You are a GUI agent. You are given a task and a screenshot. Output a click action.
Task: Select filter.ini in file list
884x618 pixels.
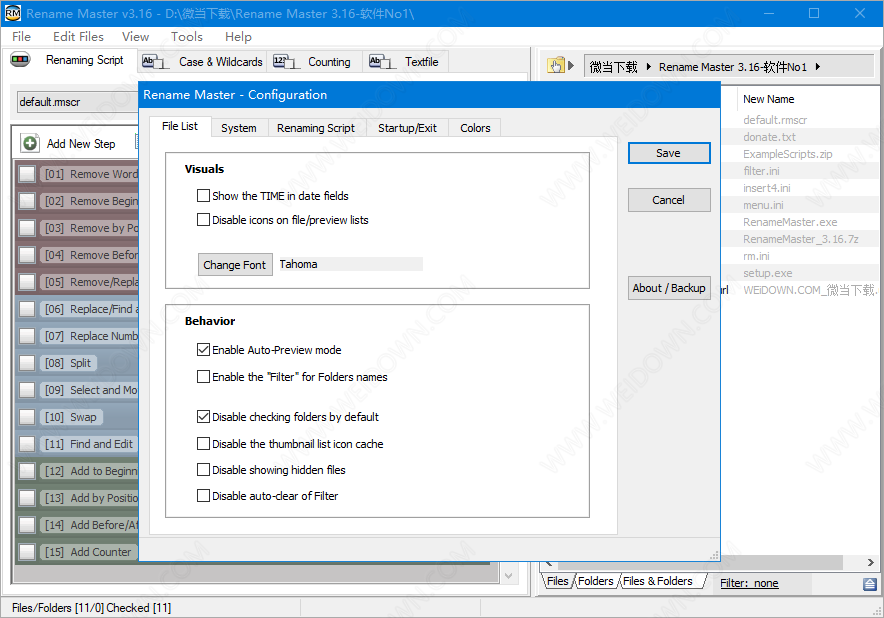(x=761, y=170)
